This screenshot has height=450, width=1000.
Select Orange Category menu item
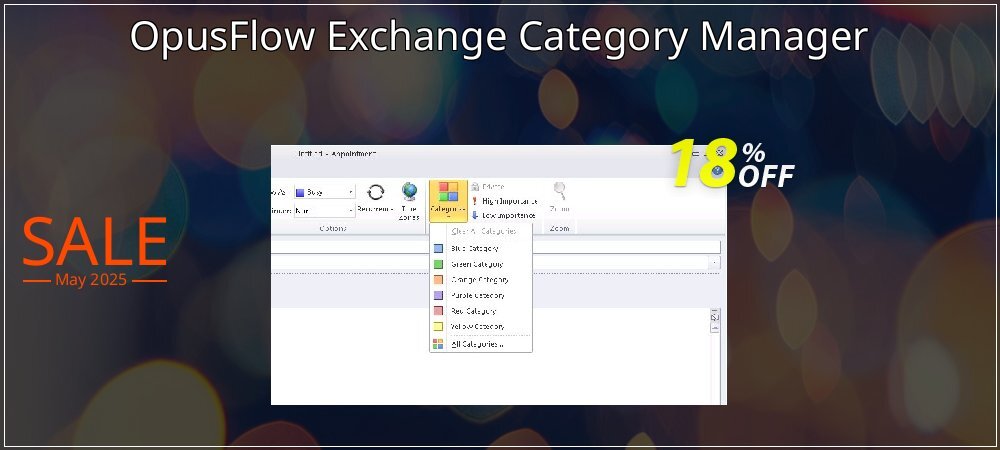point(481,279)
